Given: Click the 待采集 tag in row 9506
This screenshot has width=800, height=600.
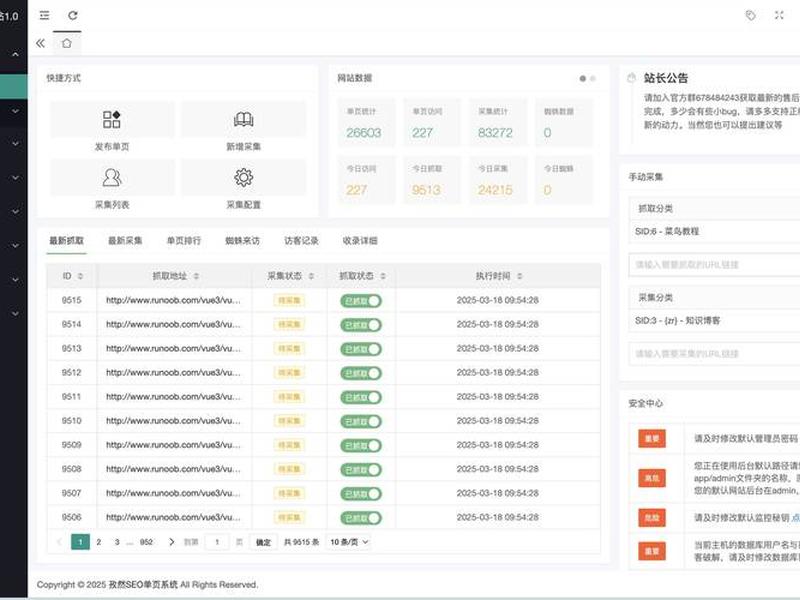Looking at the screenshot, I should coord(289,517).
